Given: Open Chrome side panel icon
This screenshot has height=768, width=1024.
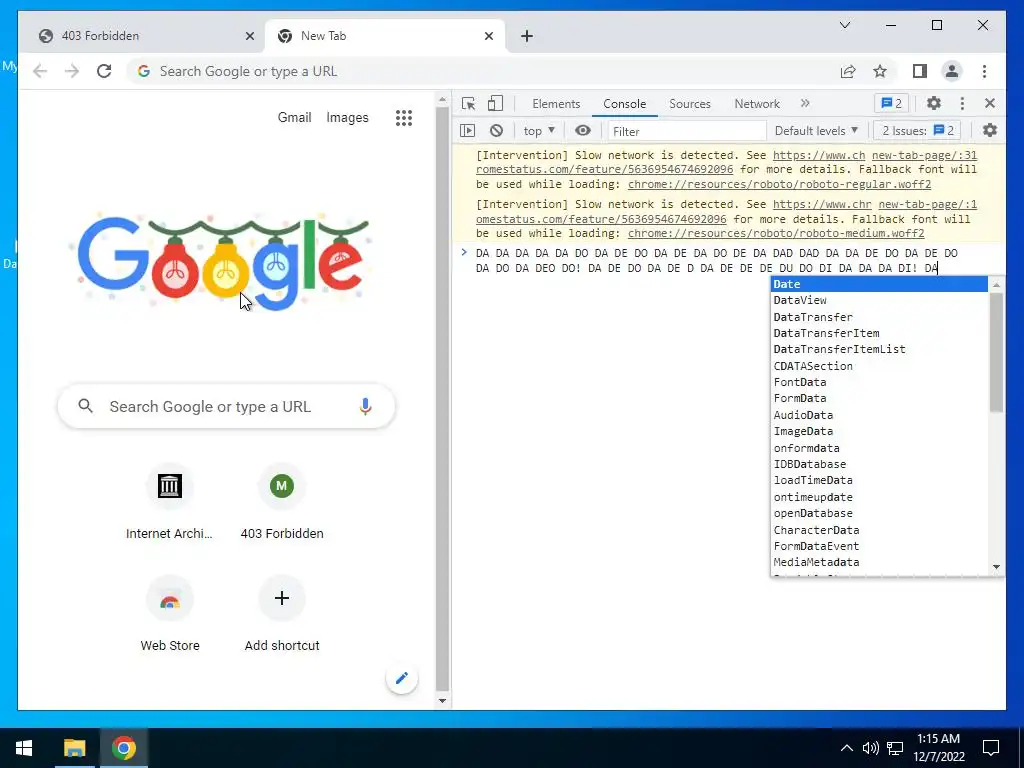Looking at the screenshot, I should point(920,71).
